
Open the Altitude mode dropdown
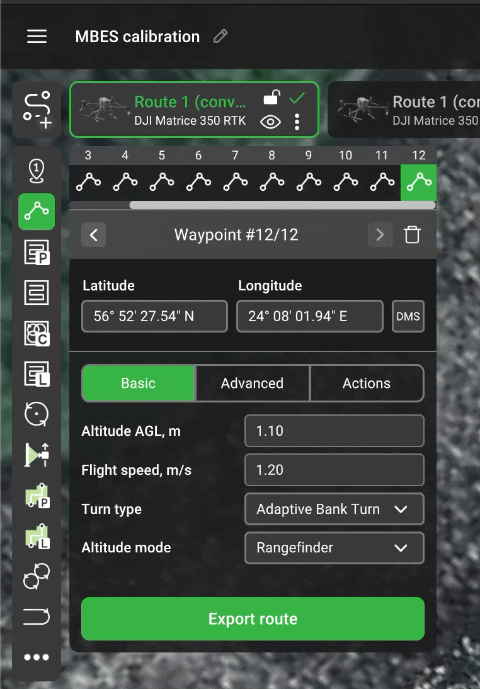[334, 548]
